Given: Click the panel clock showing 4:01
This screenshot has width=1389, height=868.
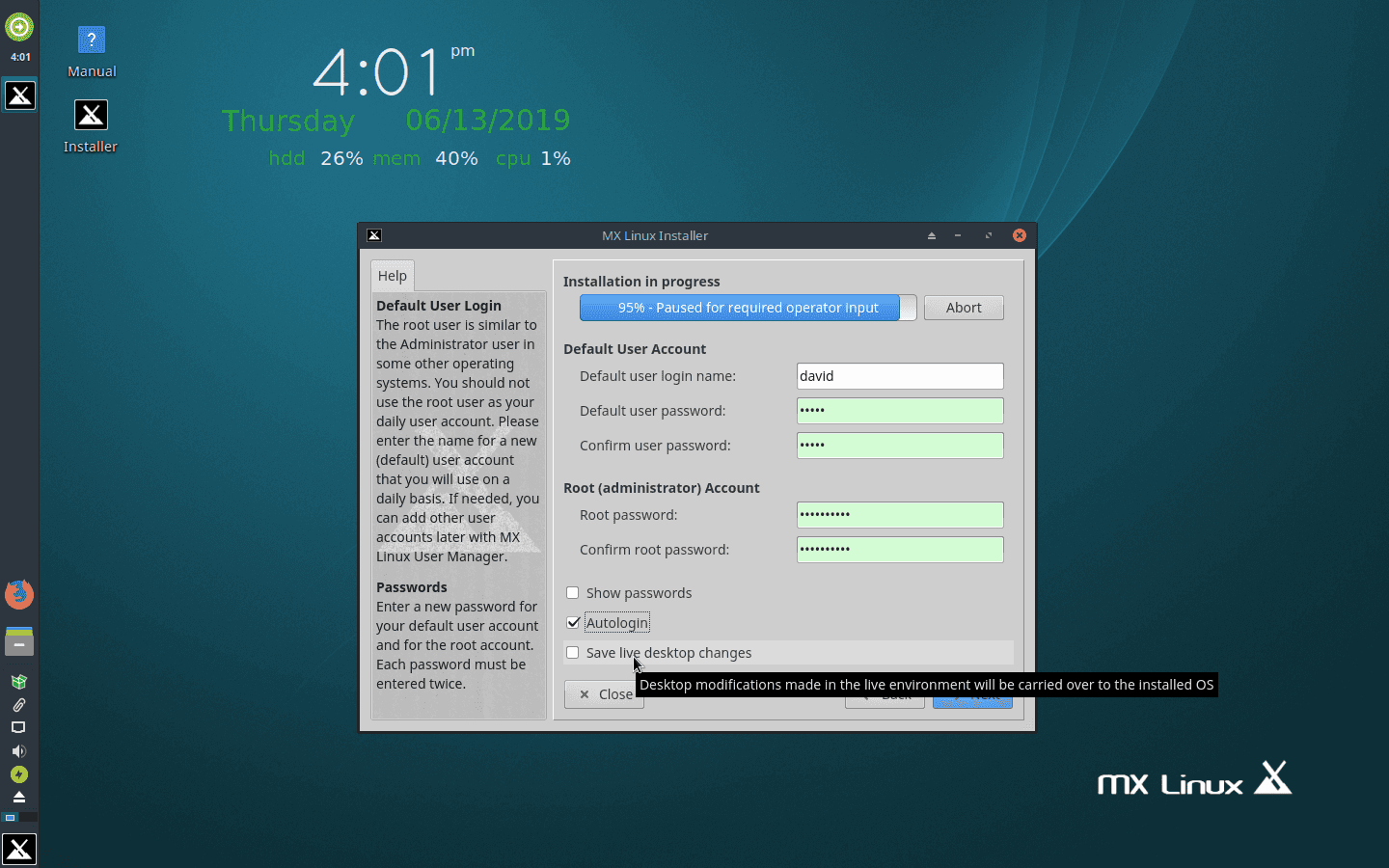Looking at the screenshot, I should click(x=20, y=57).
